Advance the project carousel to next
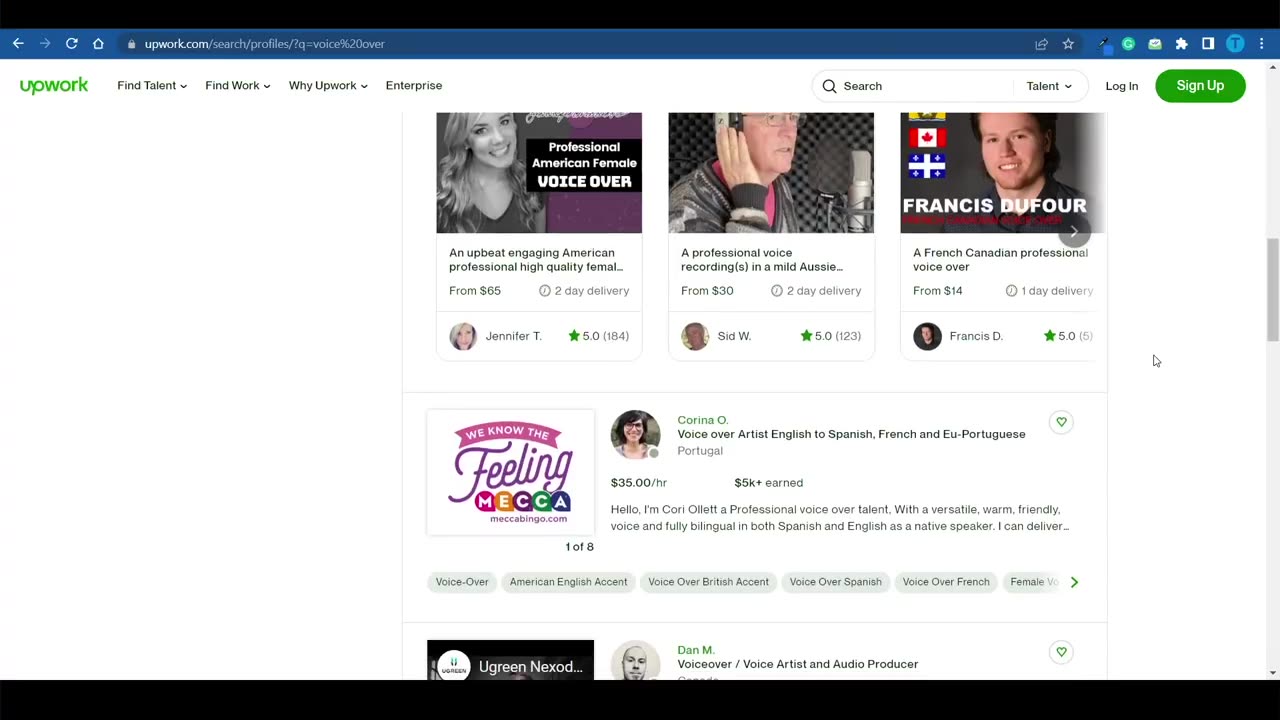This screenshot has height=720, width=1280. [x=1074, y=232]
